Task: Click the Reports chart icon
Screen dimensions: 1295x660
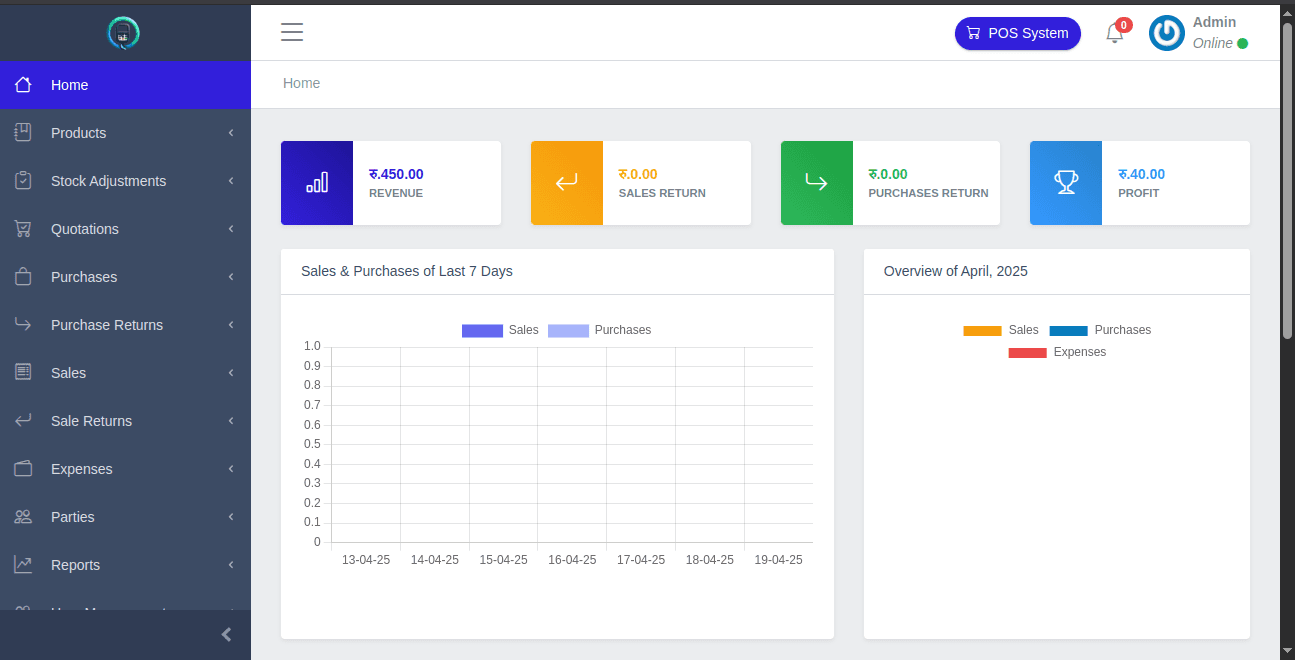Action: (x=22, y=564)
